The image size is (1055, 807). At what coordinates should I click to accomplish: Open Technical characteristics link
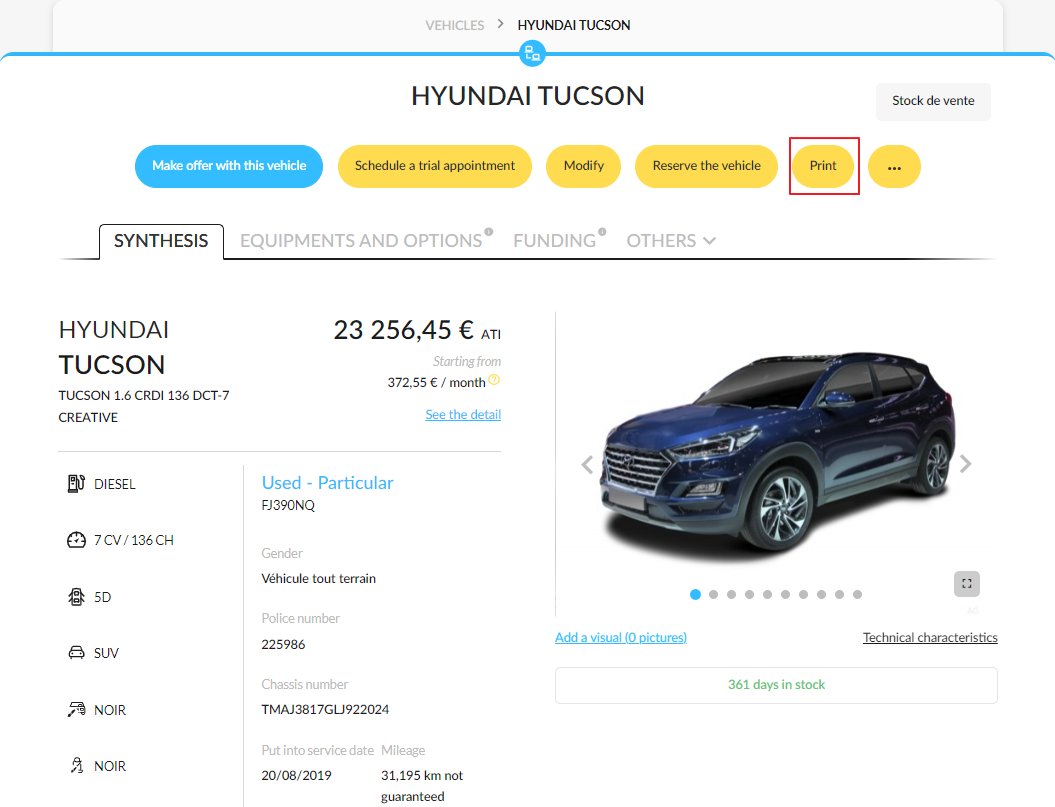[x=930, y=637]
